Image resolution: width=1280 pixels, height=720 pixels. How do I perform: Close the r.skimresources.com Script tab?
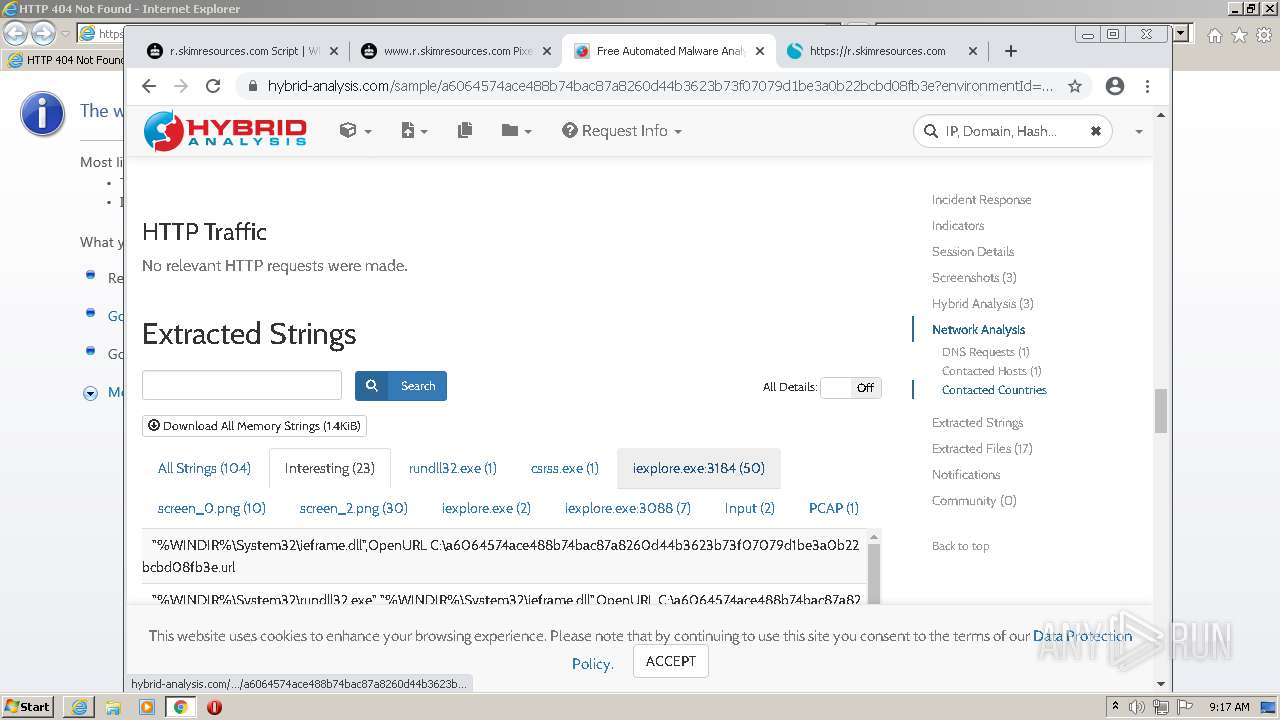click(x=334, y=51)
